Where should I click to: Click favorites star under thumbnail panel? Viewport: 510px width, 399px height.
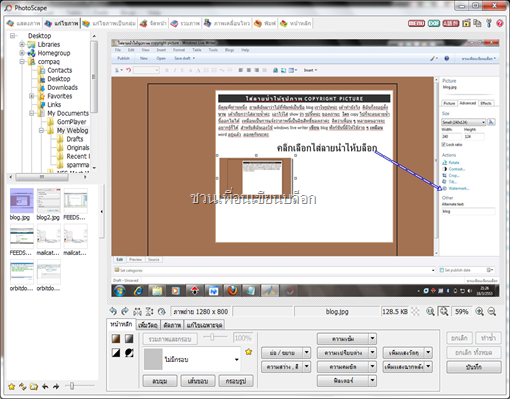12,386
